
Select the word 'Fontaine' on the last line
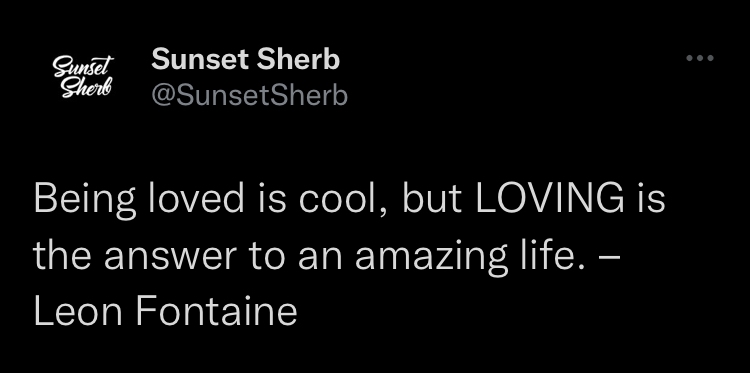216,311
